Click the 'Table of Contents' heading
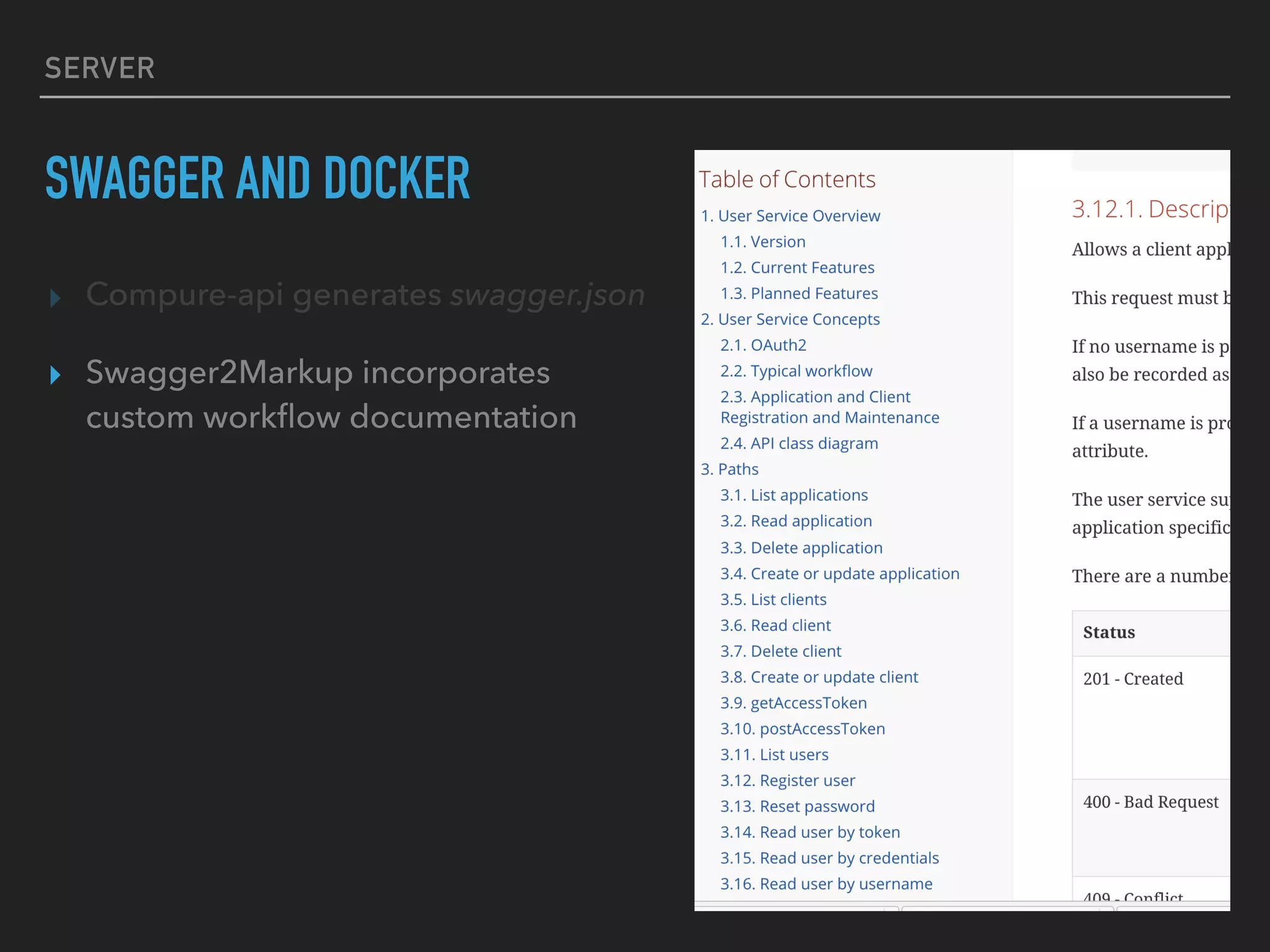 [787, 180]
